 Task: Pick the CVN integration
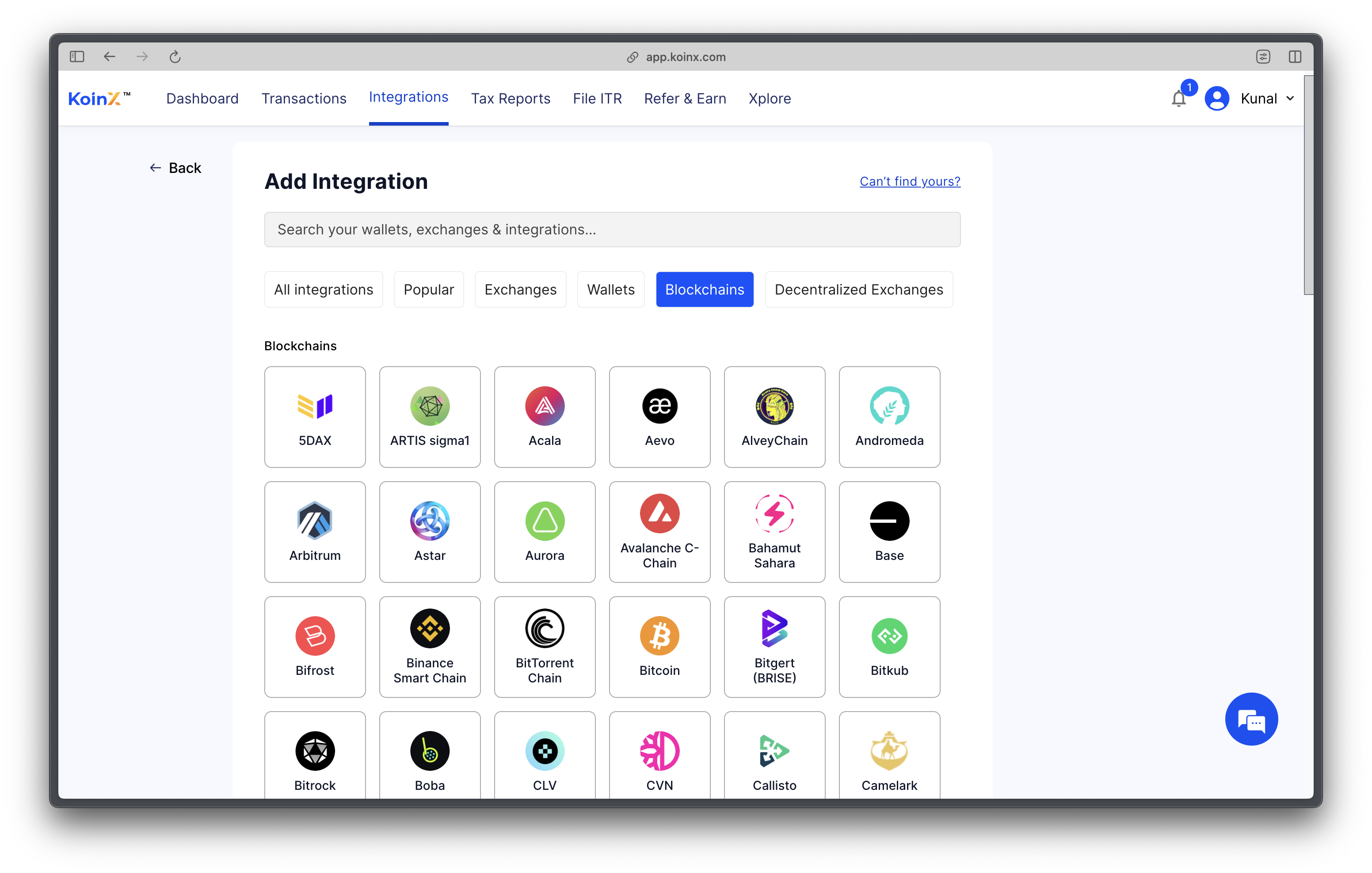click(659, 755)
